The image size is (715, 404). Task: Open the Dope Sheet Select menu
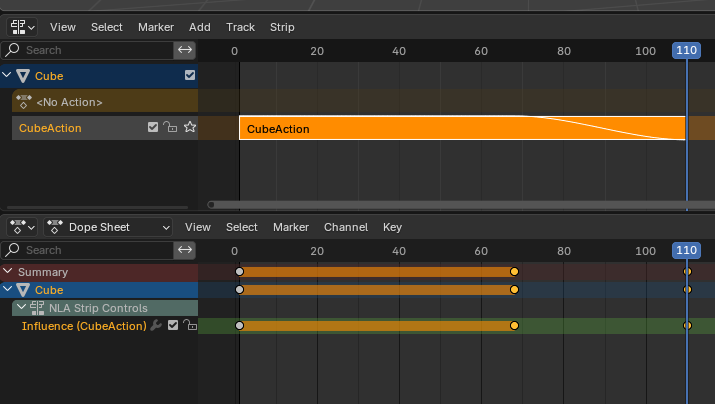(x=242, y=227)
